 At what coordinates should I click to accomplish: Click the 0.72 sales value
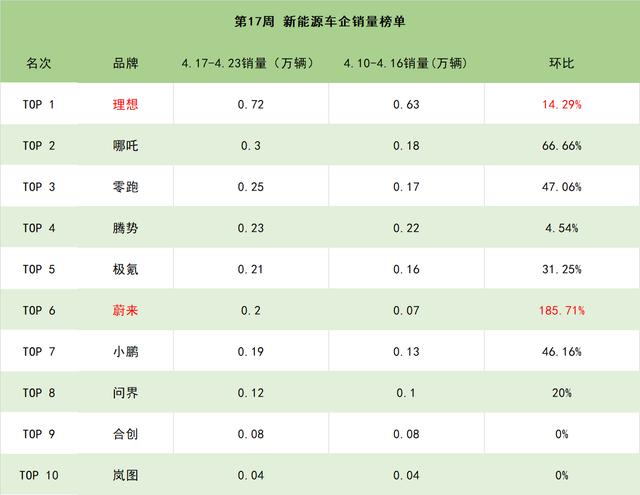[x=251, y=104]
